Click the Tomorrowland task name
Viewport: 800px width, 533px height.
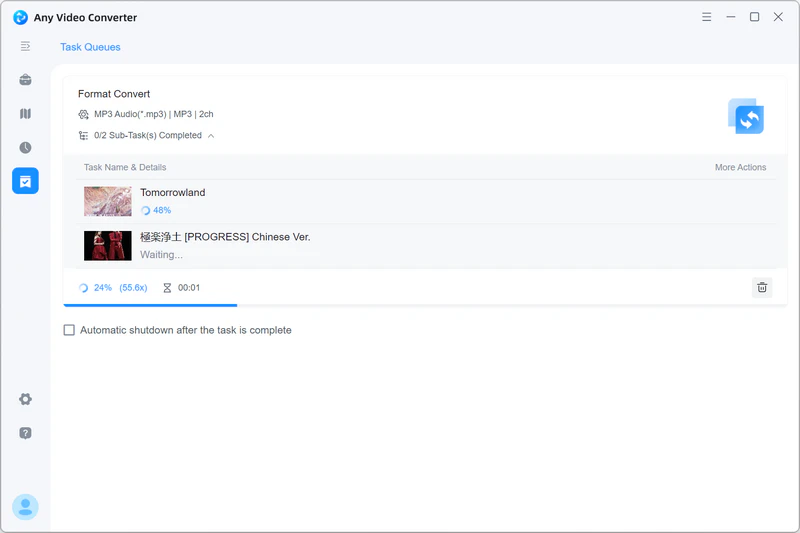tap(172, 192)
